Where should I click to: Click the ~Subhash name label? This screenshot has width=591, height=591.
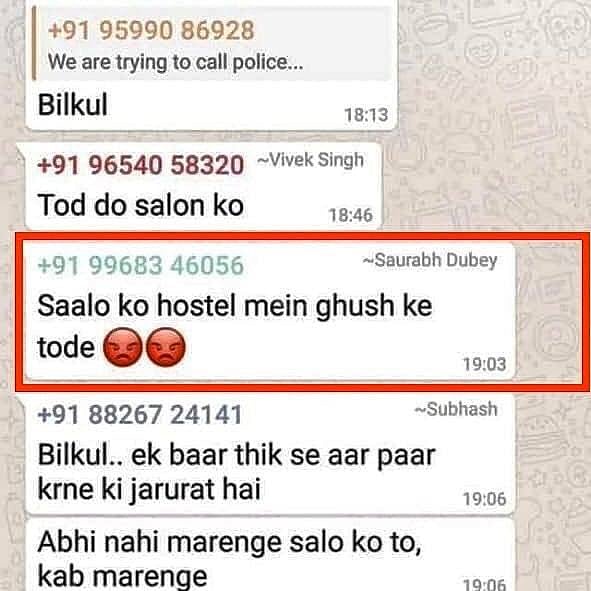[456, 409]
